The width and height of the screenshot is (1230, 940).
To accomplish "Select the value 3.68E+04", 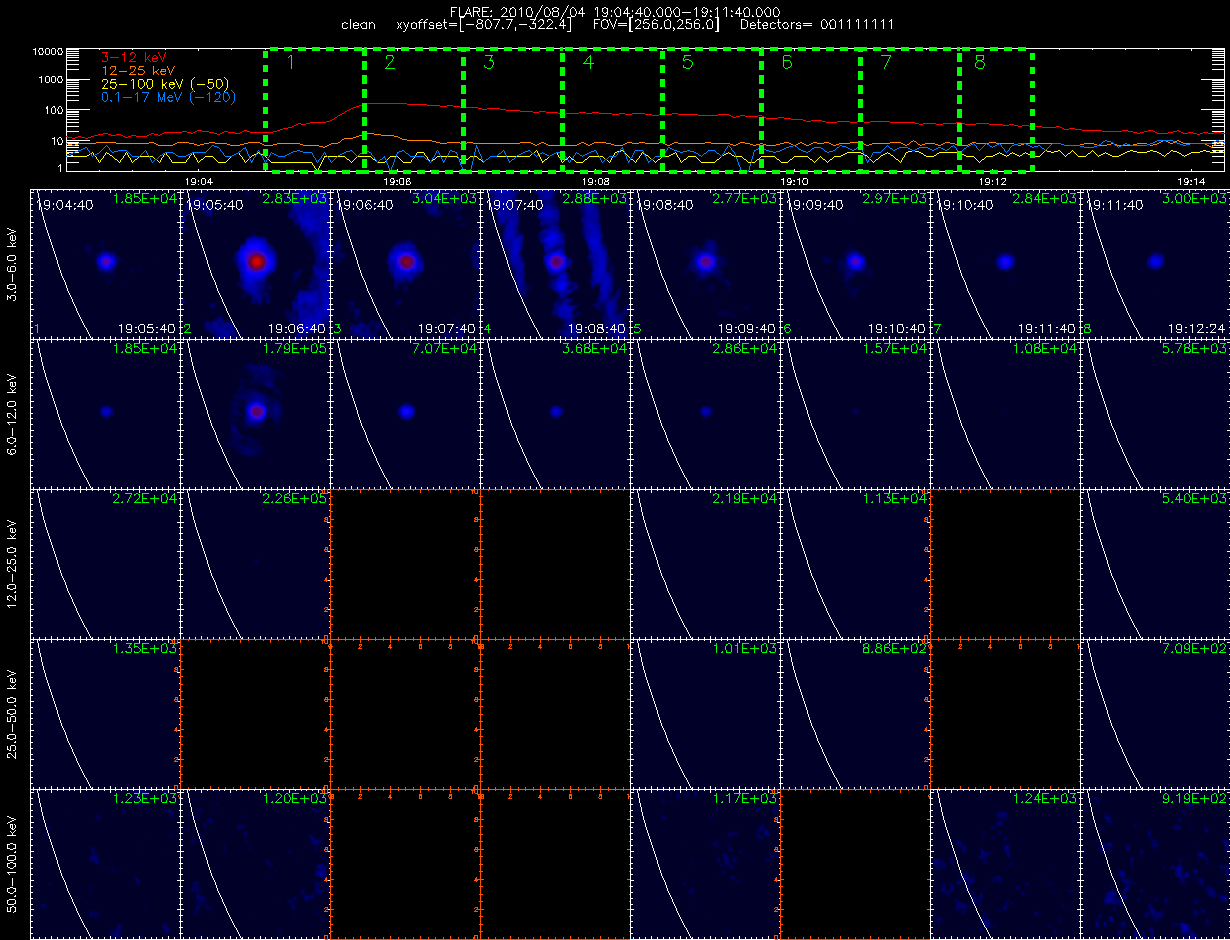I will [594, 348].
